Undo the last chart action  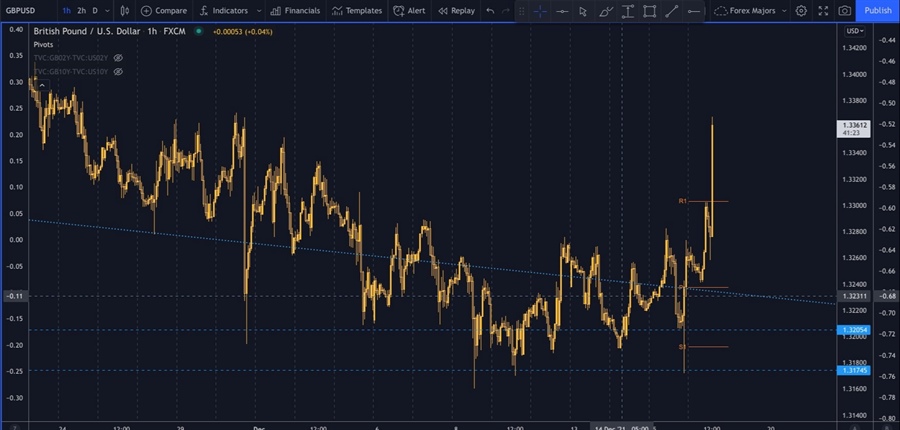pos(490,10)
